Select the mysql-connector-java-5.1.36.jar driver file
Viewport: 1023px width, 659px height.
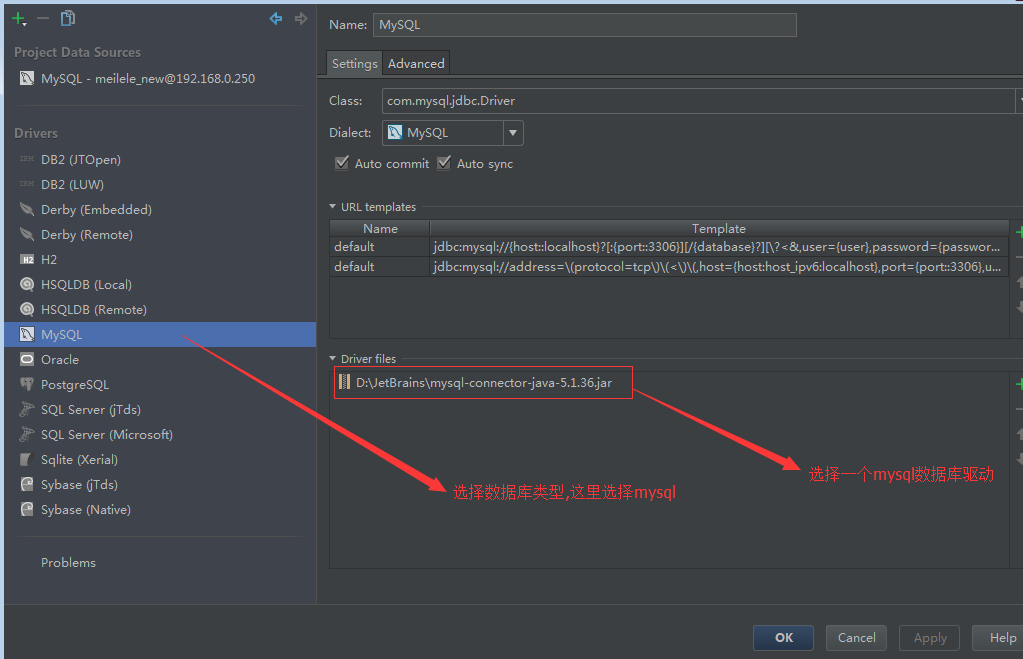pyautogui.click(x=483, y=382)
